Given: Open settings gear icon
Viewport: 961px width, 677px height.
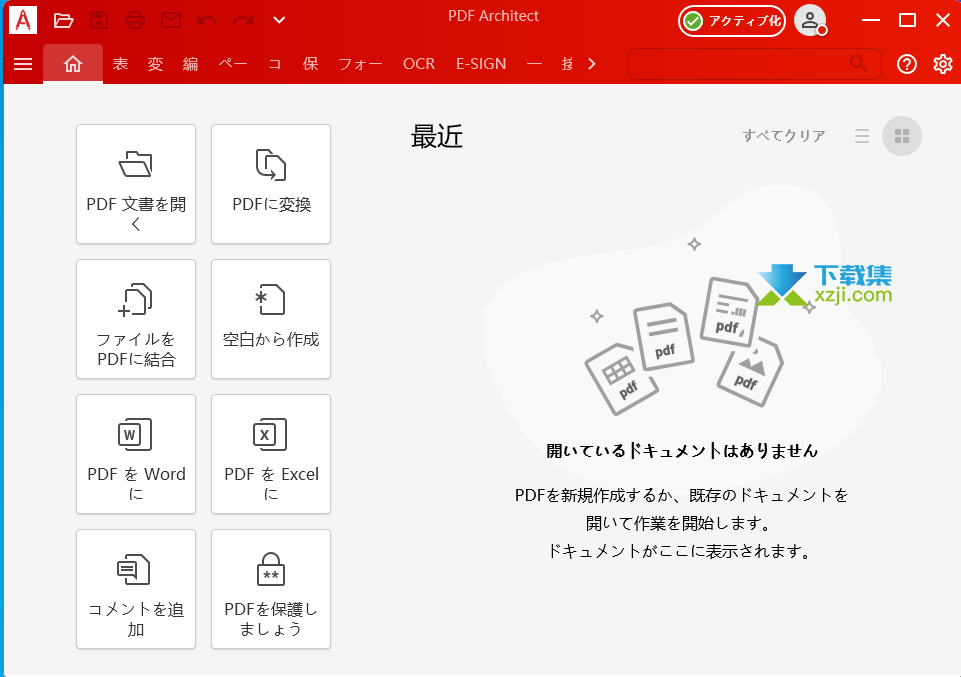Looking at the screenshot, I should pos(943,64).
